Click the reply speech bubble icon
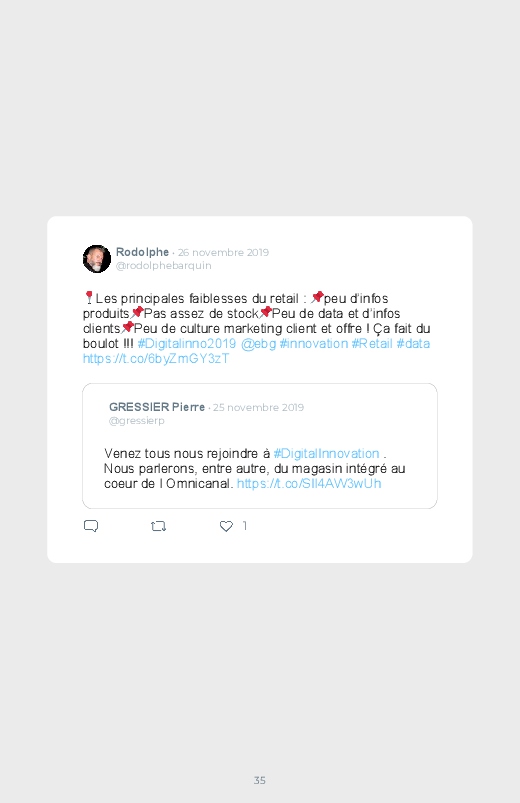The height and width of the screenshot is (803, 520). tap(91, 526)
